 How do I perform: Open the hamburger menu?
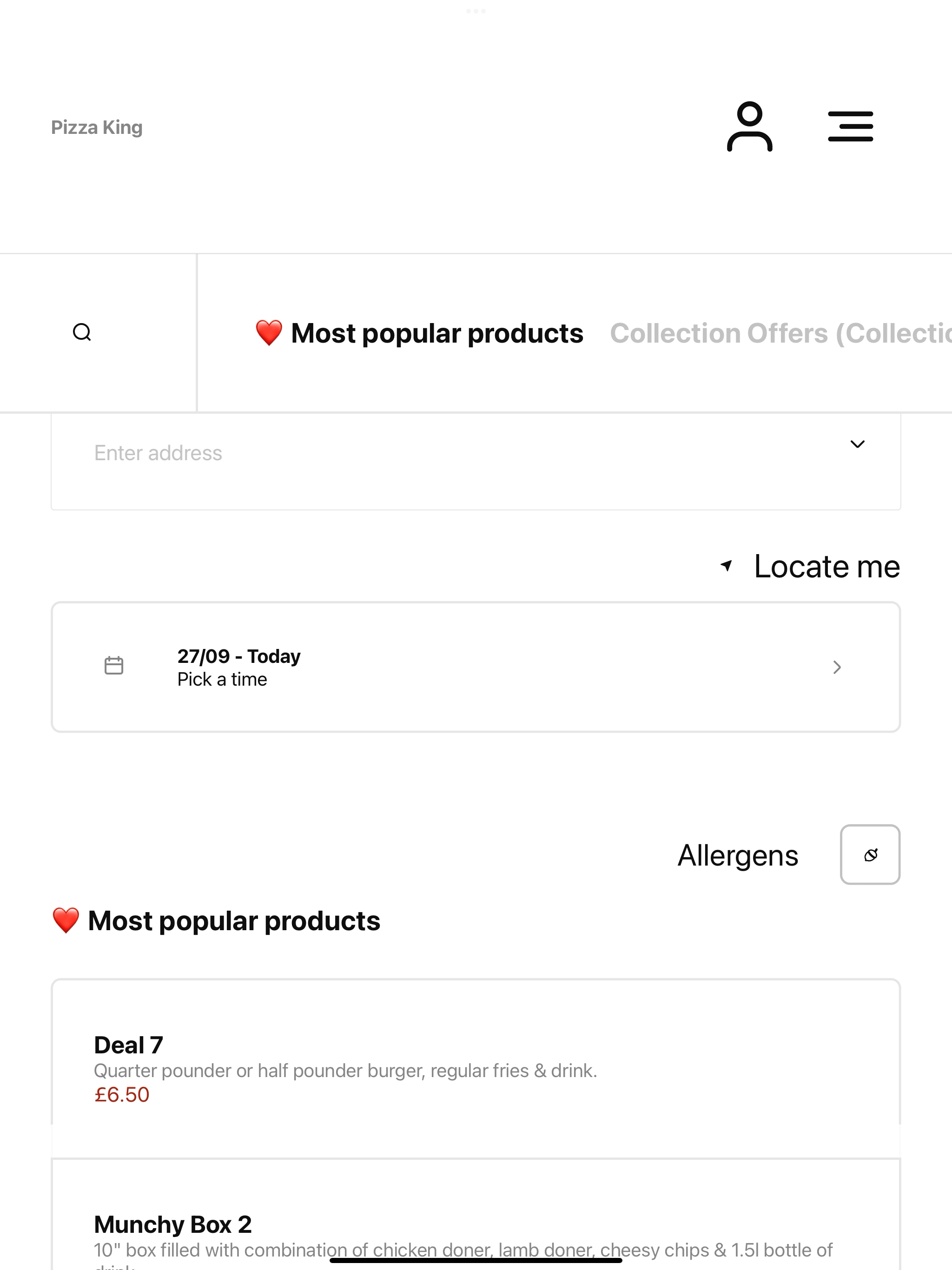[850, 126]
